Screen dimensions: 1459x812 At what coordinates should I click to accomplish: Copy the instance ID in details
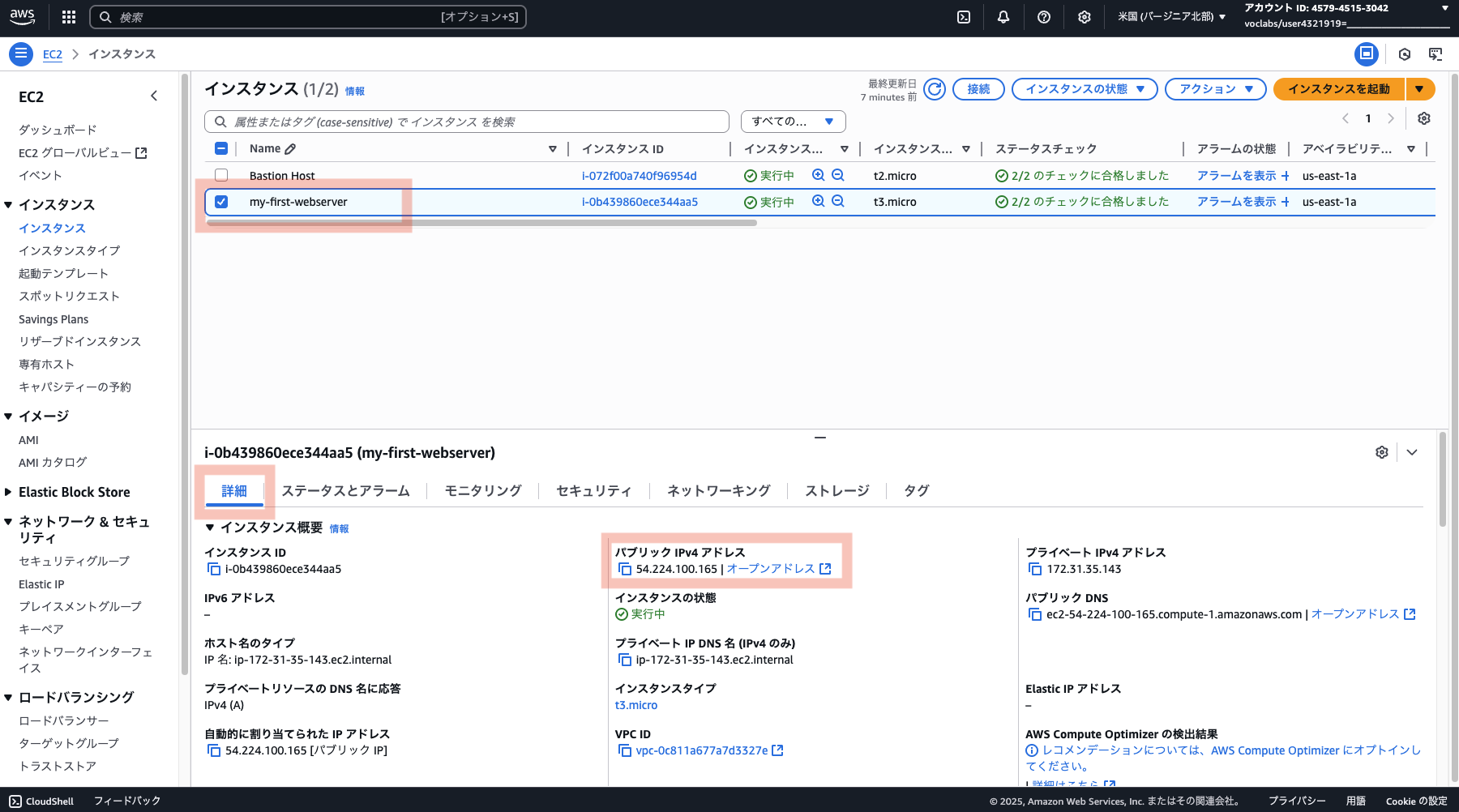pyautogui.click(x=214, y=570)
